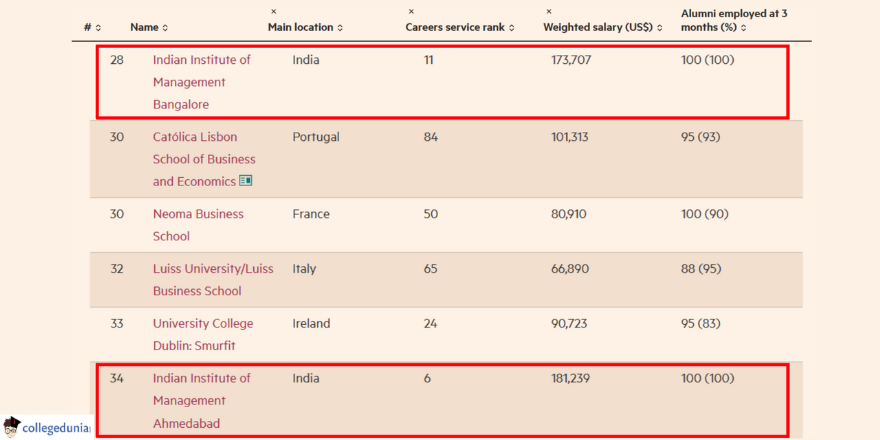Click France location cell
Screen dimensions: 880x440
click(x=311, y=214)
